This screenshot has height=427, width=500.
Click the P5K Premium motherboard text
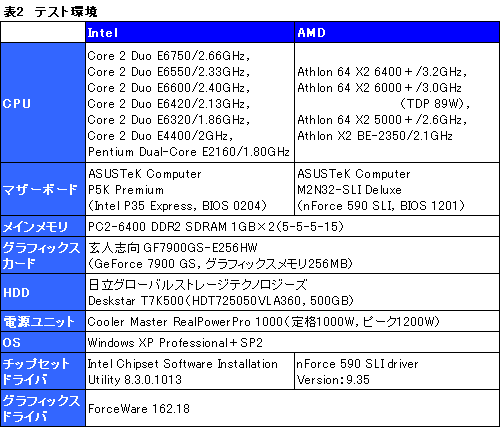[x=126, y=190]
